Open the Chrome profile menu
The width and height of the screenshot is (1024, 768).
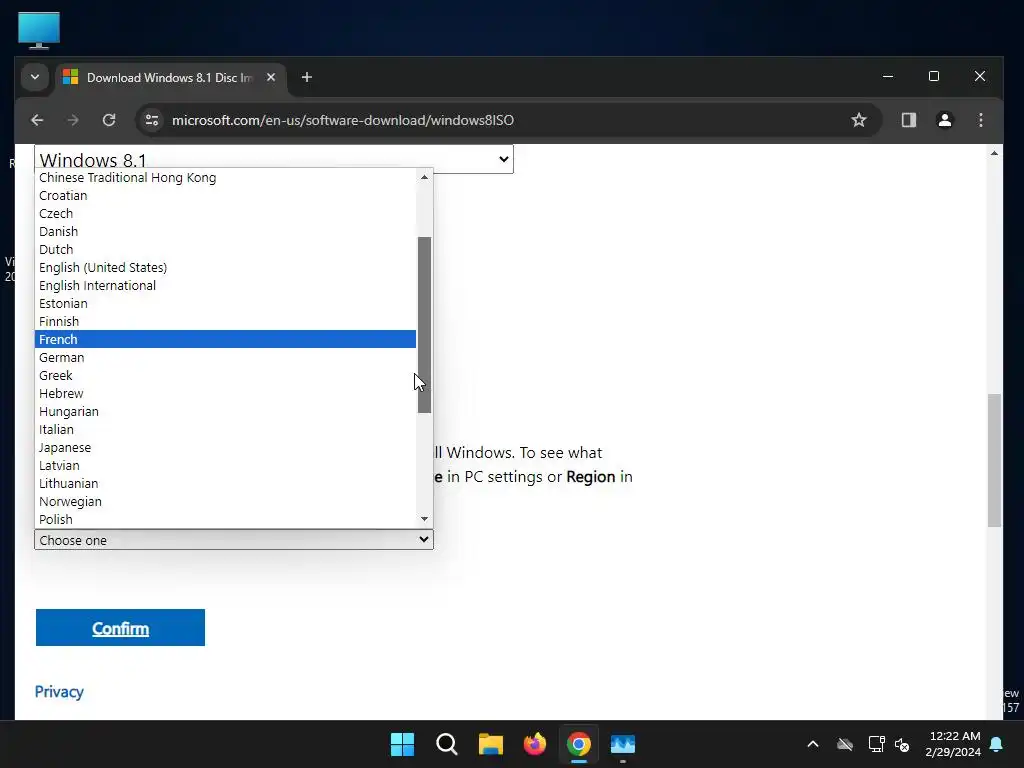coord(944,120)
